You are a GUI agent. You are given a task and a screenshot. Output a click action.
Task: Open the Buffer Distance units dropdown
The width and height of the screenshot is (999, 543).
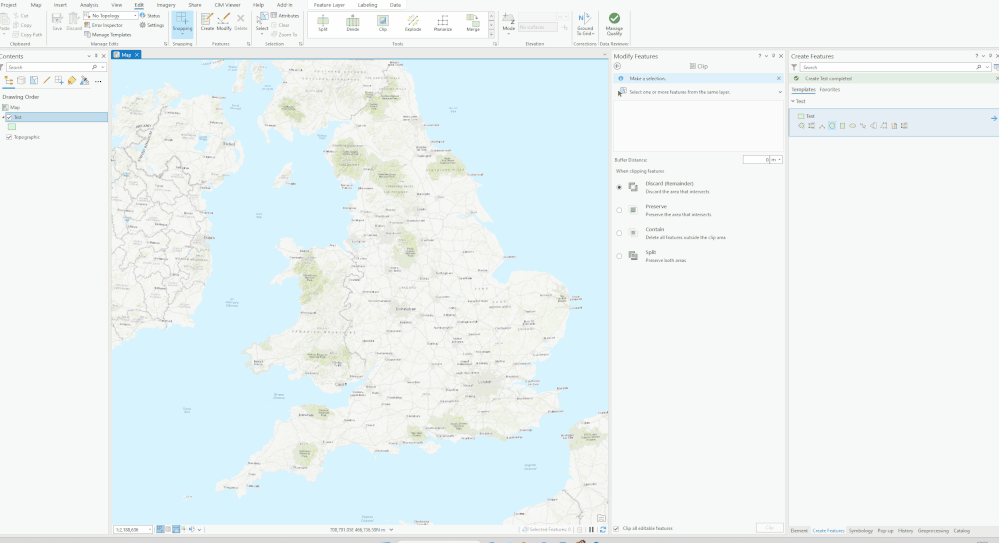coord(777,160)
